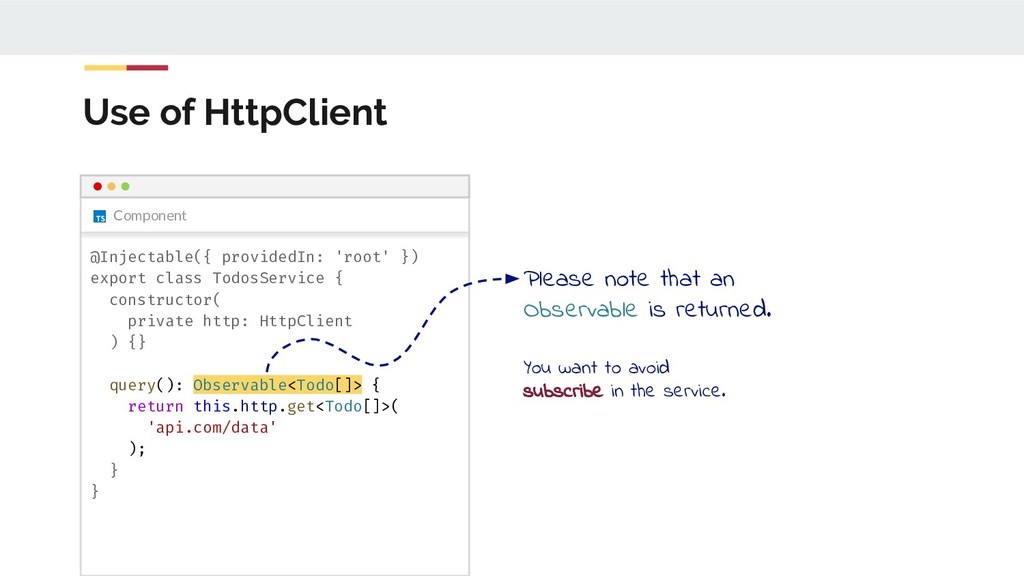Click the 'You want to avoid' note line
Viewport: 1024px width, 576px height.
[596, 367]
